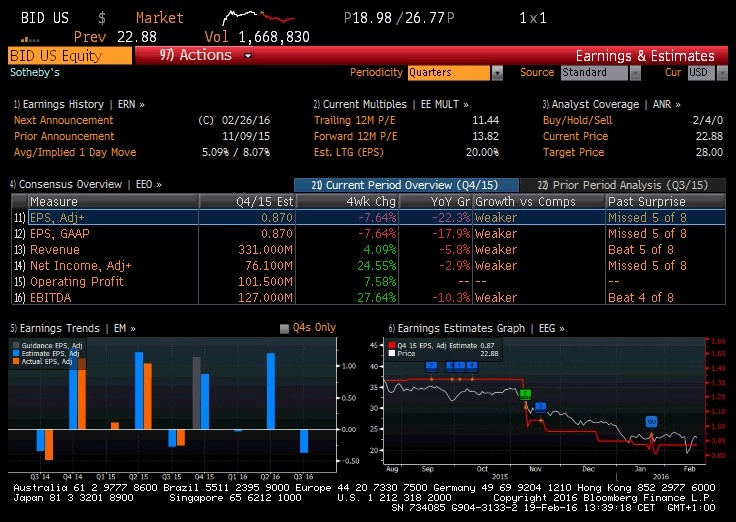Screen dimensions: 736x522
Task: Click the blue Estimate bar at Q2 16
Action: (x=271, y=391)
